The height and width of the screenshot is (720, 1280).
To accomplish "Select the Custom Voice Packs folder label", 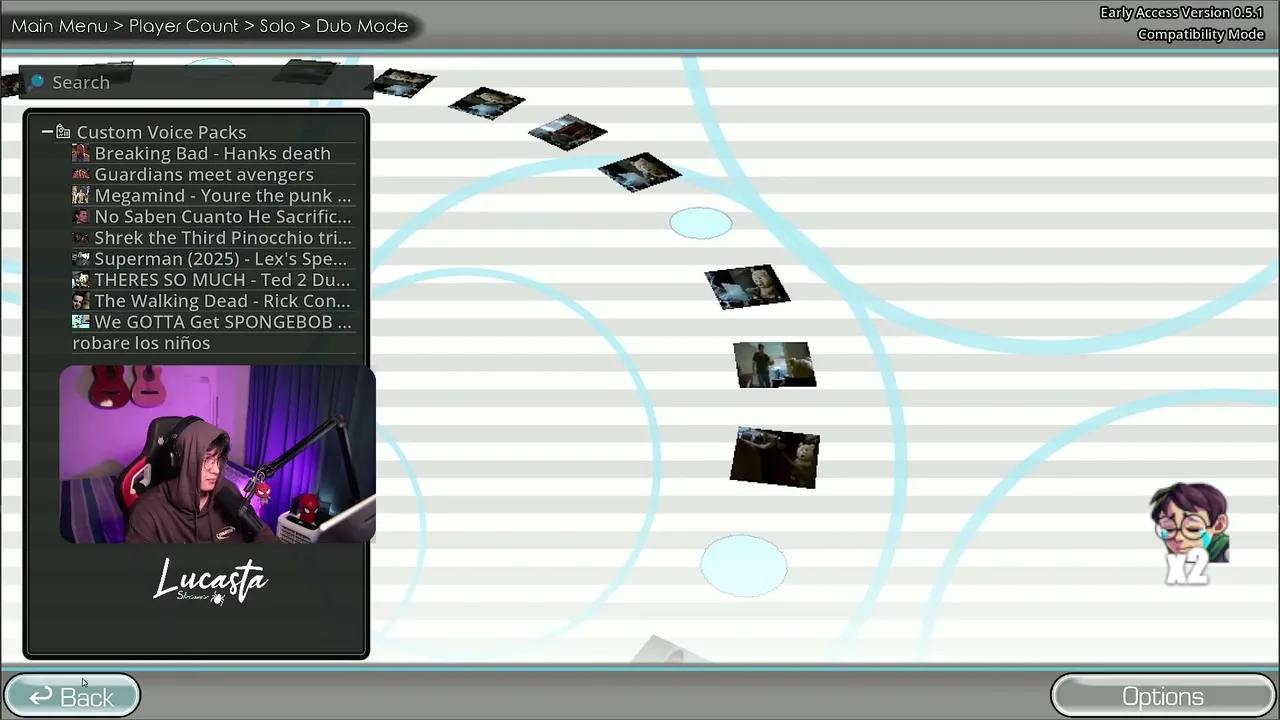I will (x=161, y=132).
